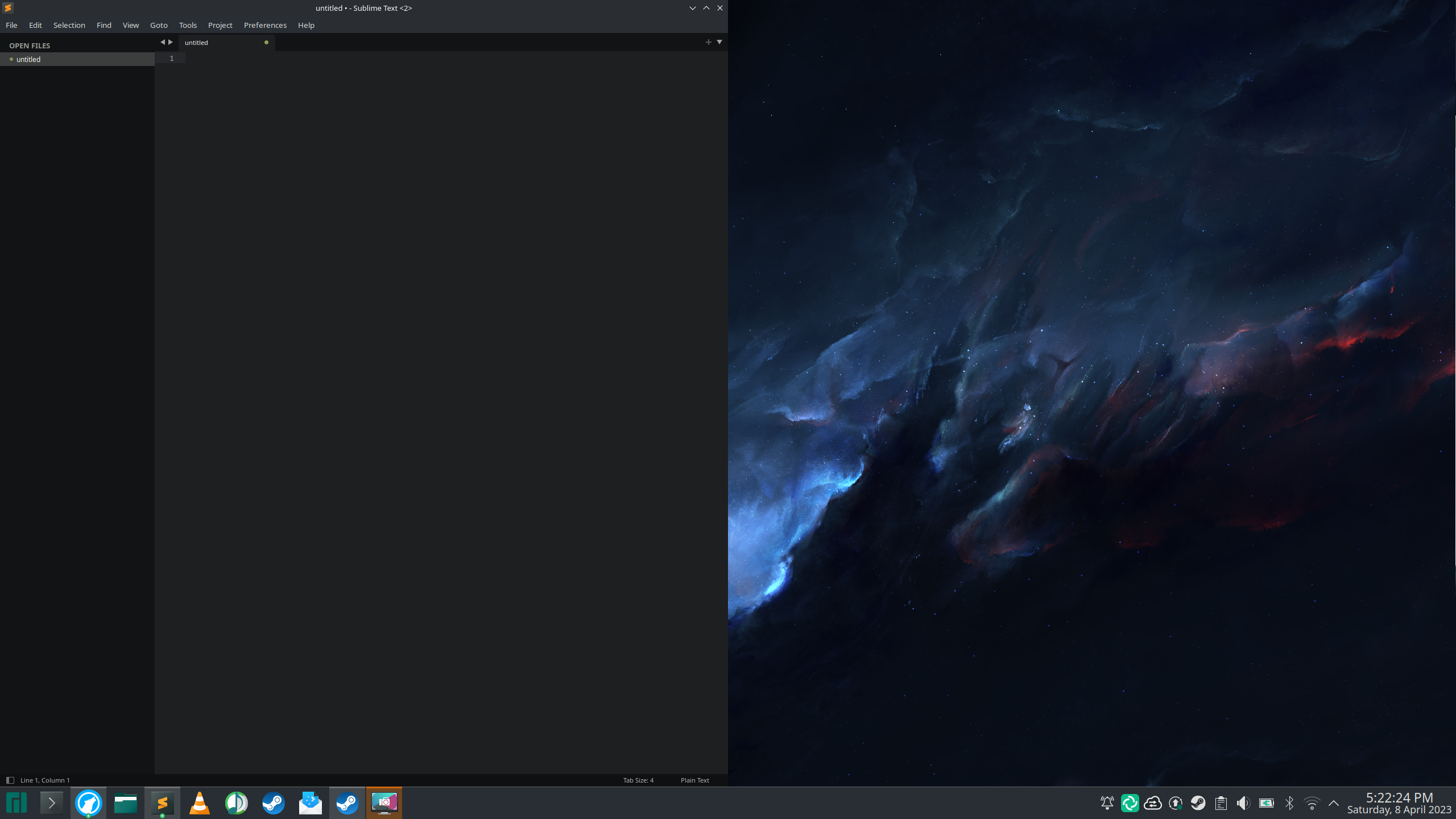Close the Sublime Text window
This screenshot has width=1456, height=819.
(720, 8)
